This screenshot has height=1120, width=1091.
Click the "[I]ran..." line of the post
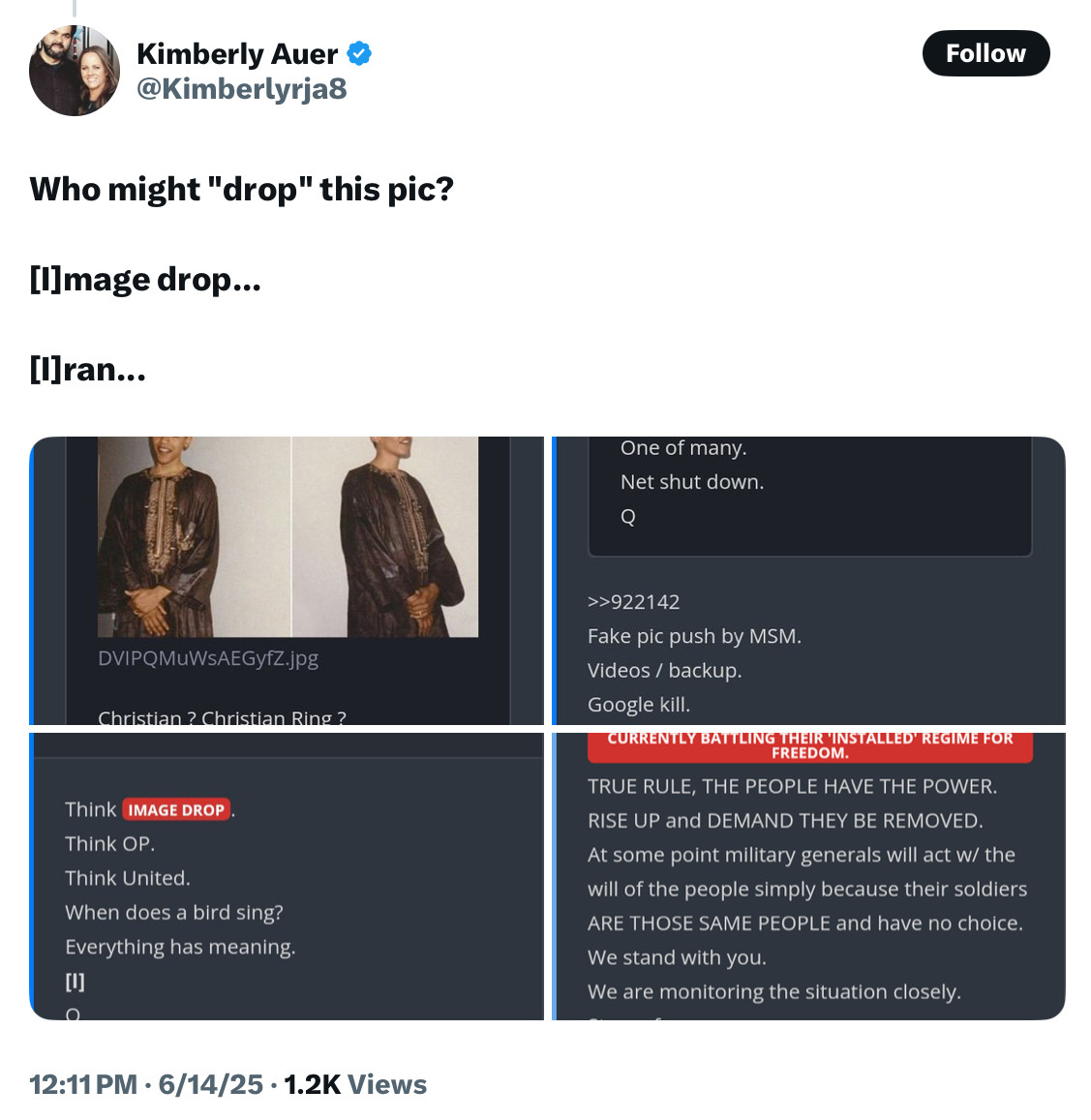tap(88, 369)
